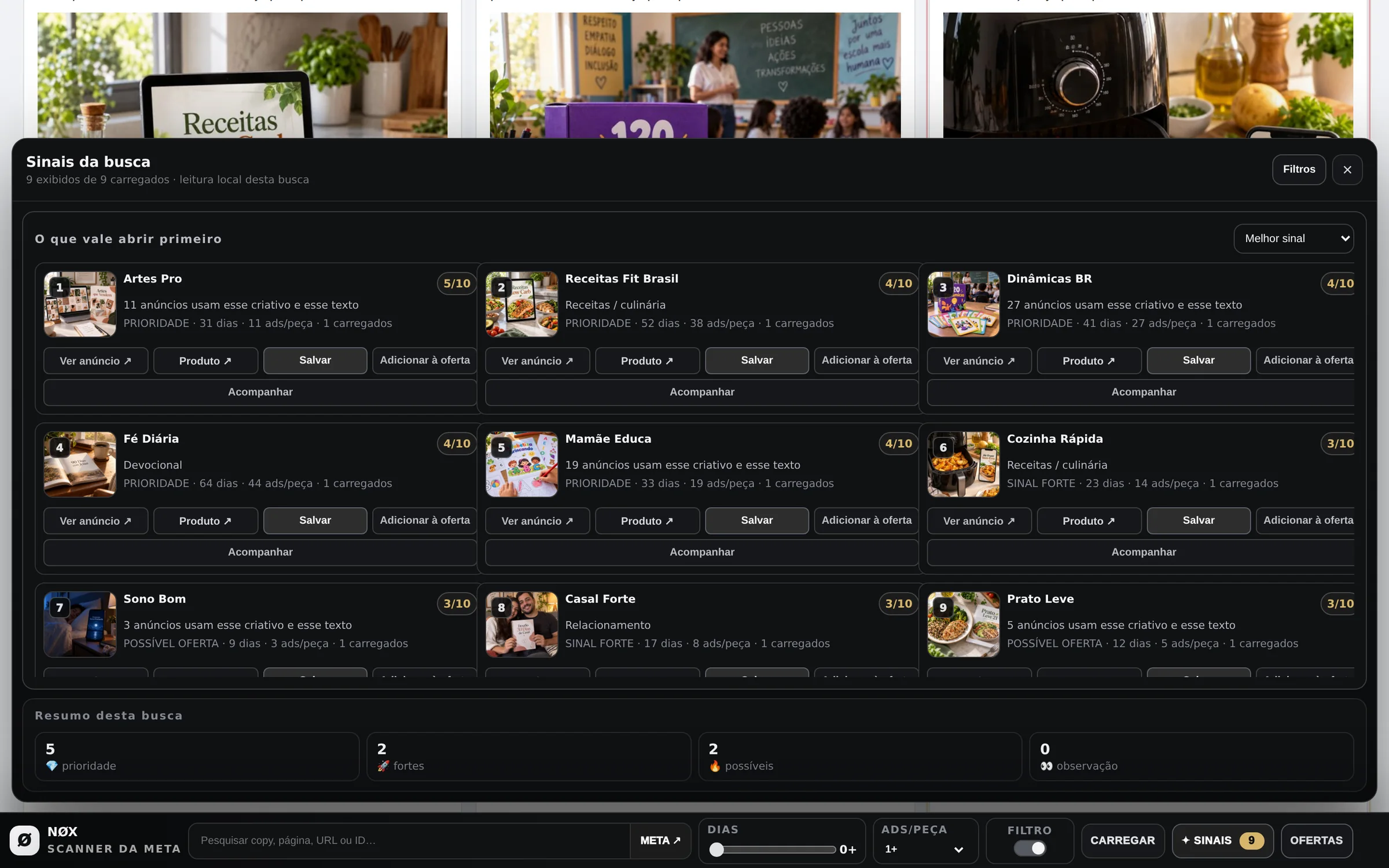Image resolution: width=1389 pixels, height=868 pixels.
Task: Click the CARREGAR button
Action: coord(1122,840)
